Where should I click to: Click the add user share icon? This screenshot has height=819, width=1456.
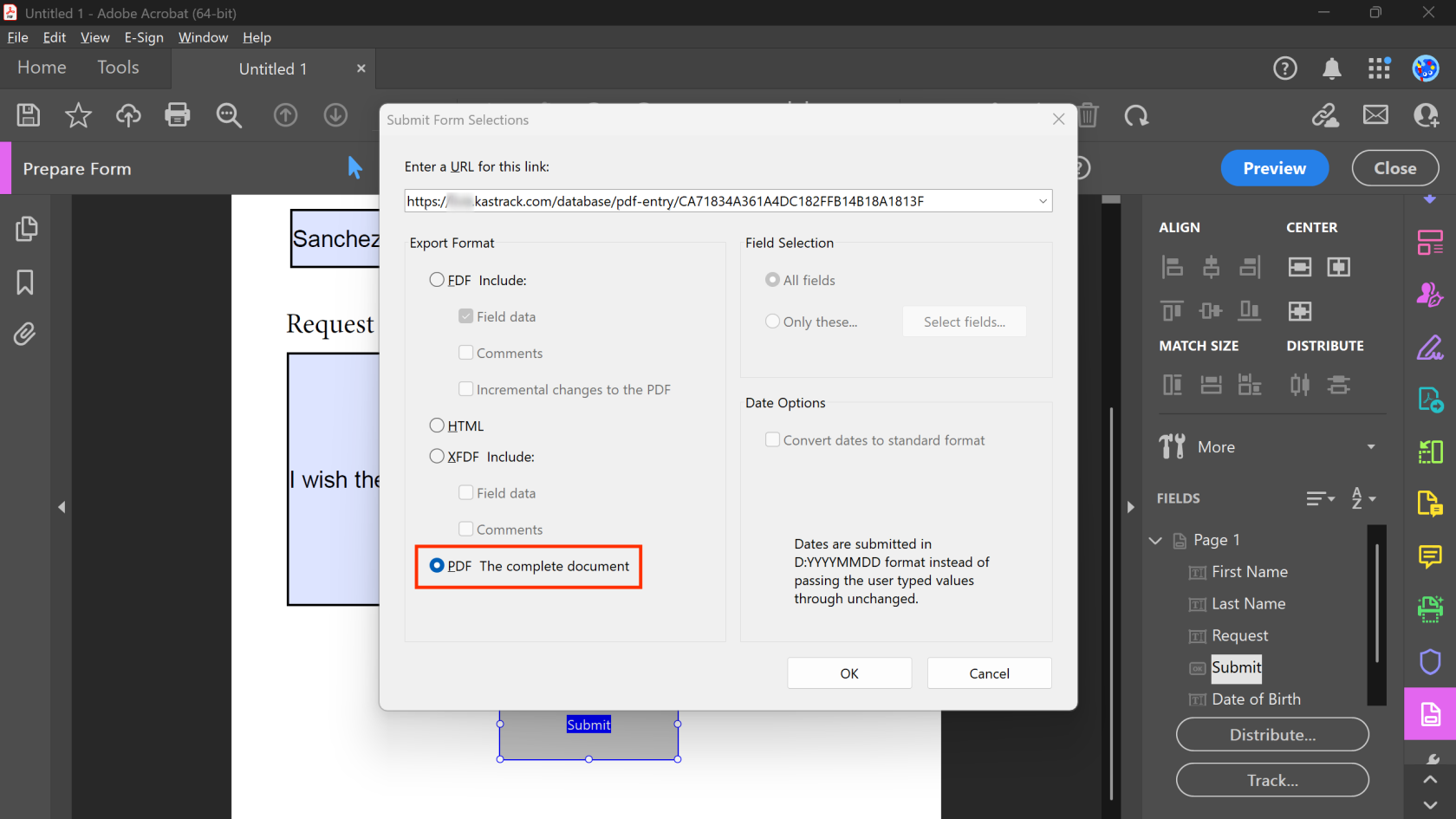coord(1426,115)
